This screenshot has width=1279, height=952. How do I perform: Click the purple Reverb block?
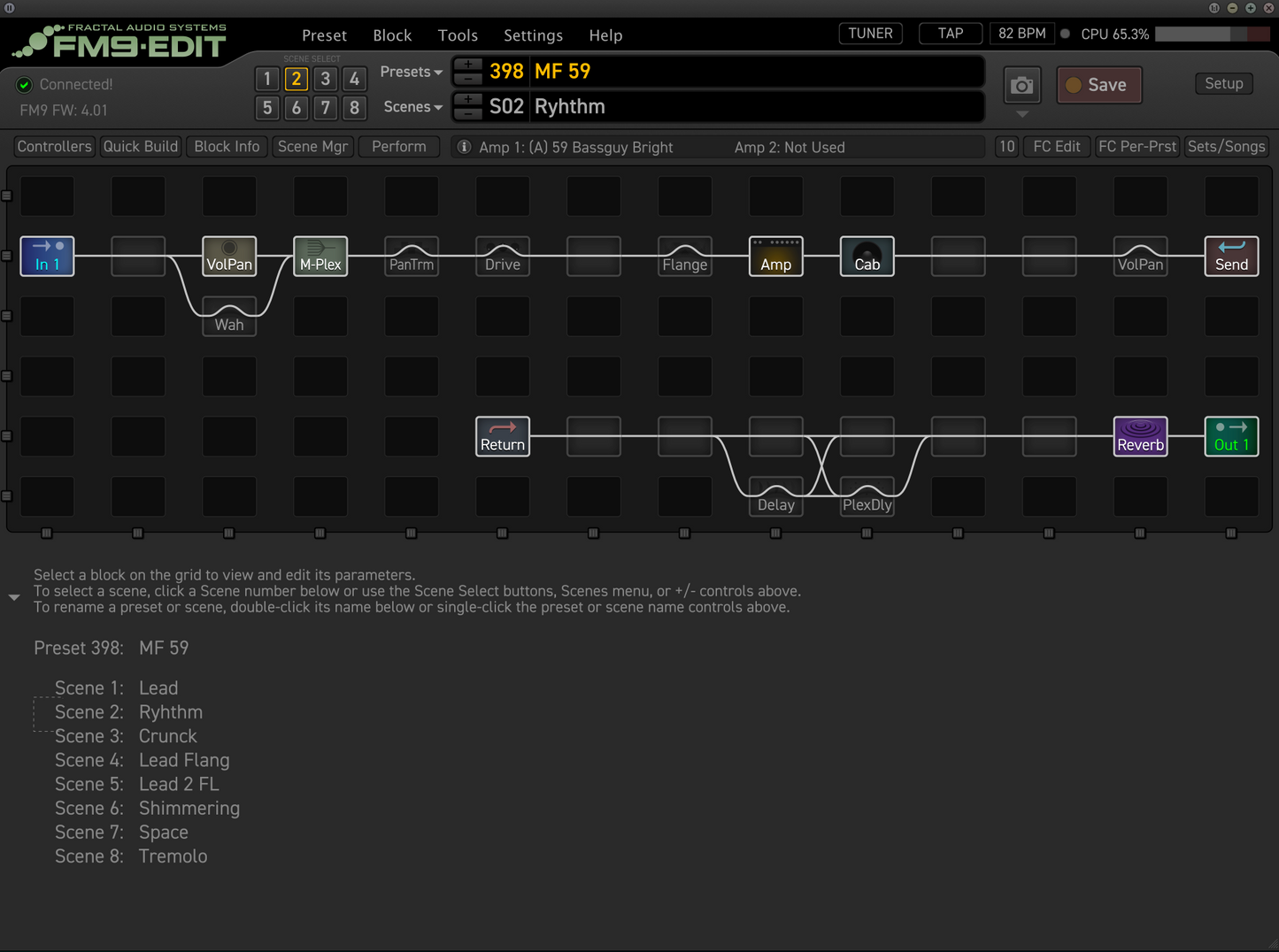(x=1140, y=437)
